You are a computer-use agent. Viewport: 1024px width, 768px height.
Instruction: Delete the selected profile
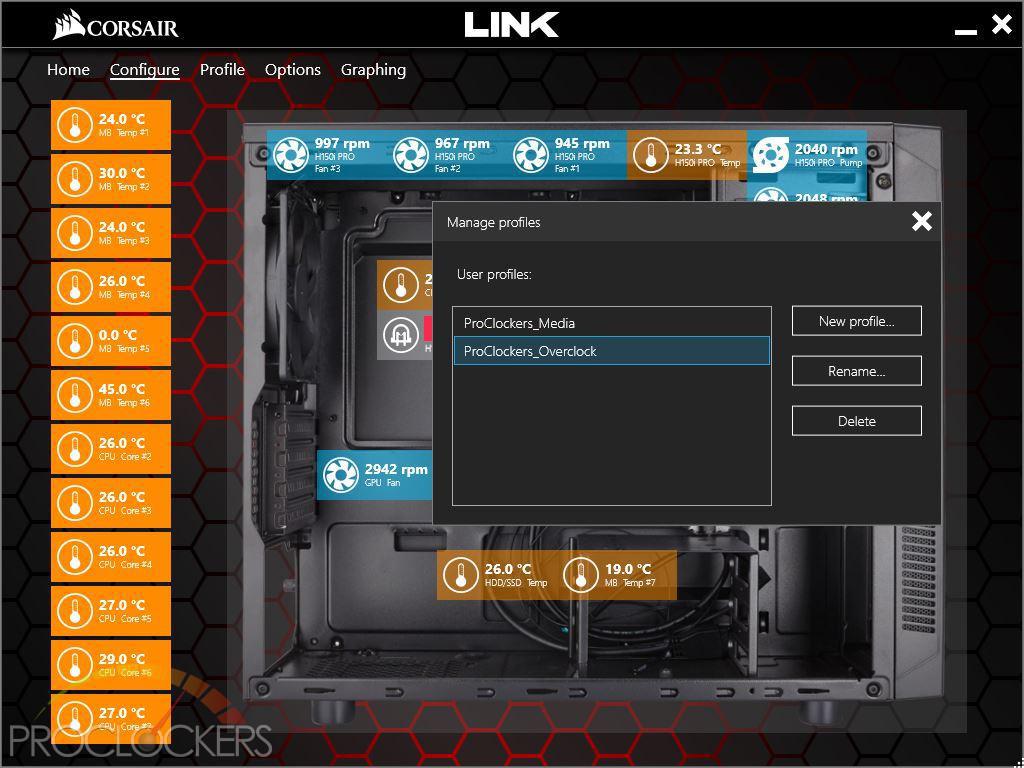click(857, 421)
